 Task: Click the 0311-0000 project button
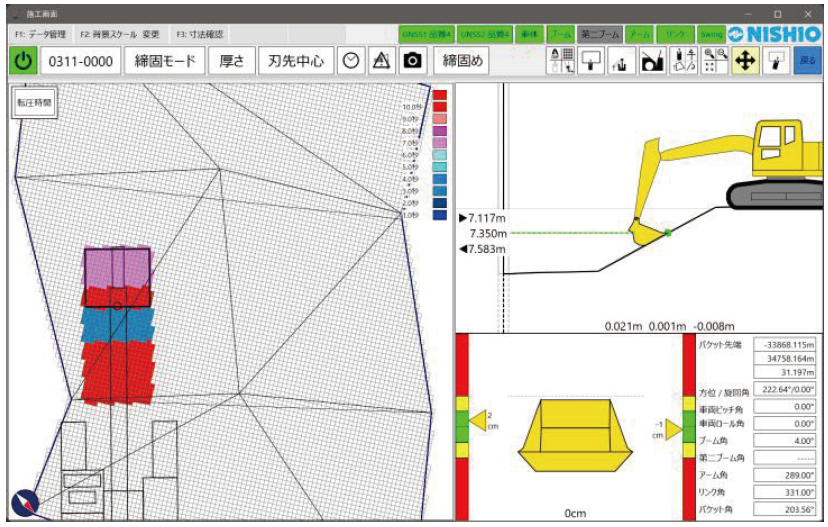click(81, 61)
